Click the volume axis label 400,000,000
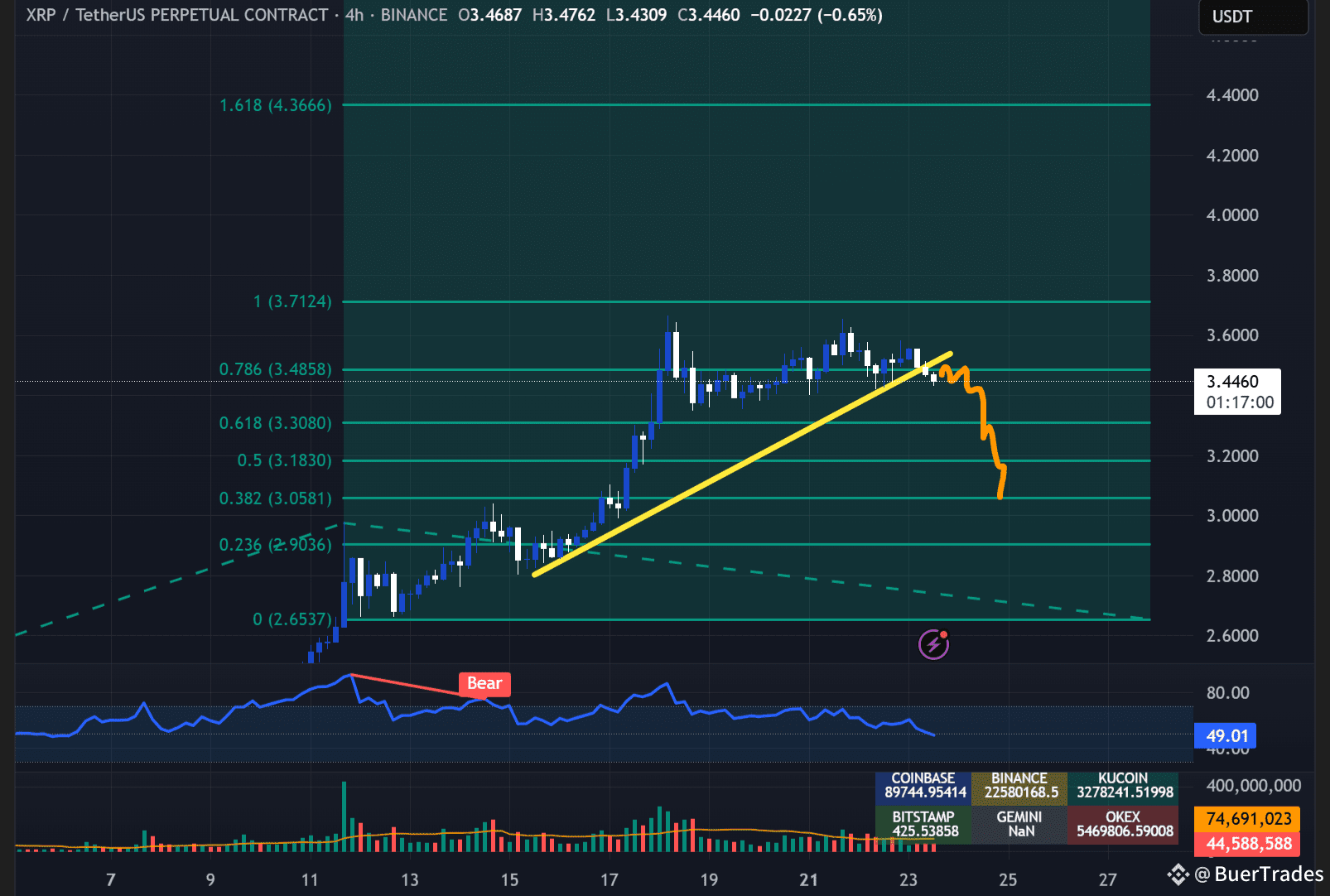1330x896 pixels. pos(1254,786)
